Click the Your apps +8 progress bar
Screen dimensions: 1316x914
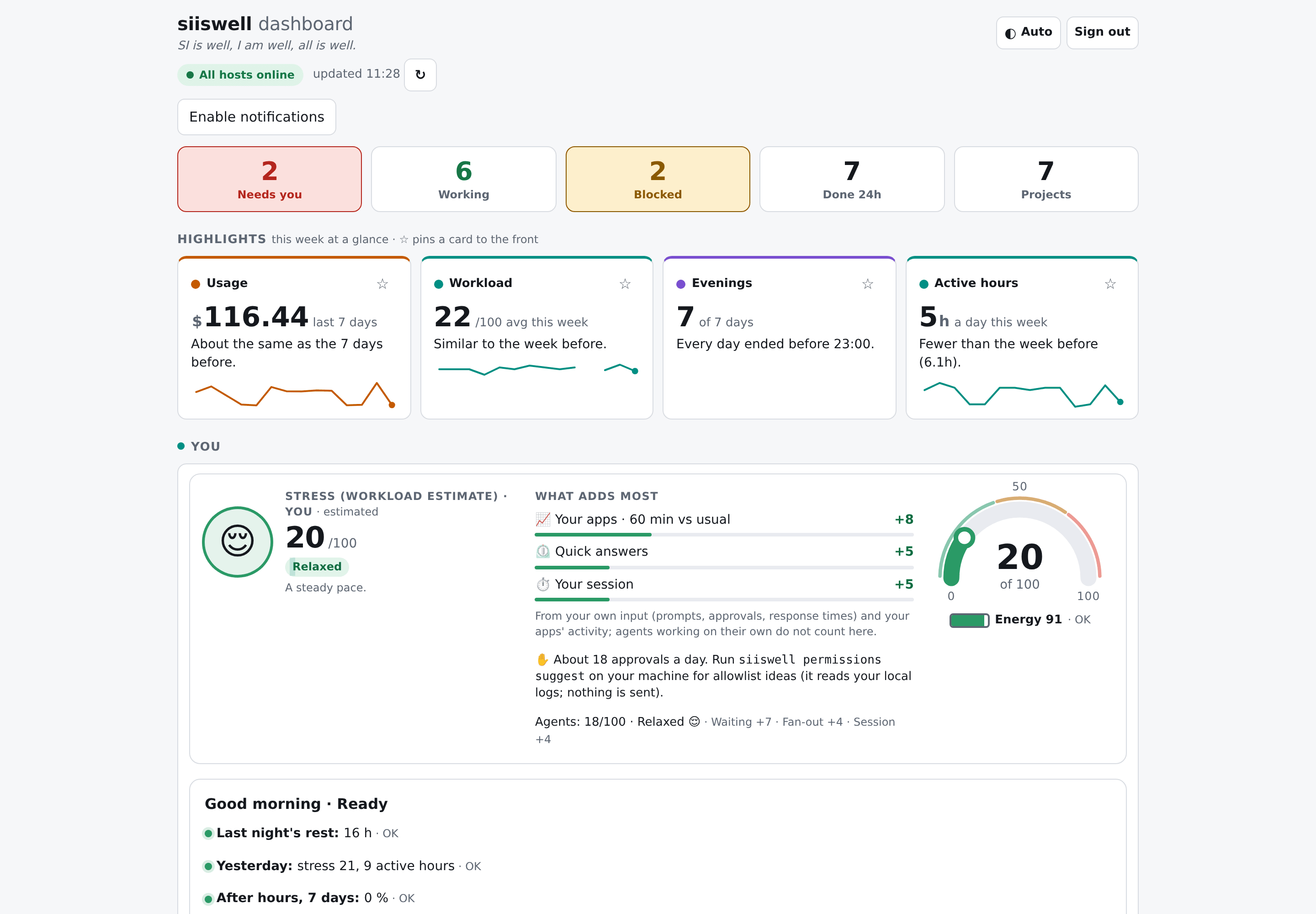tap(724, 534)
